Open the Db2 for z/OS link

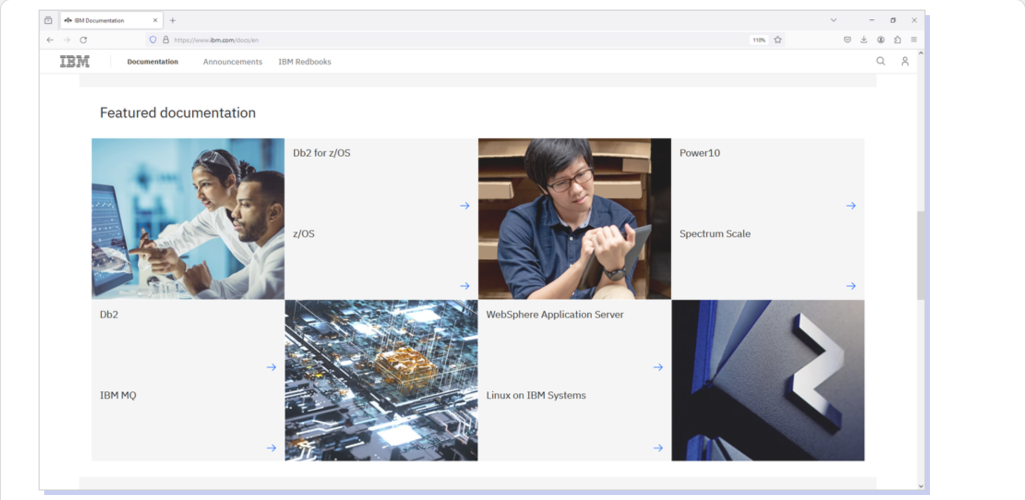322,153
